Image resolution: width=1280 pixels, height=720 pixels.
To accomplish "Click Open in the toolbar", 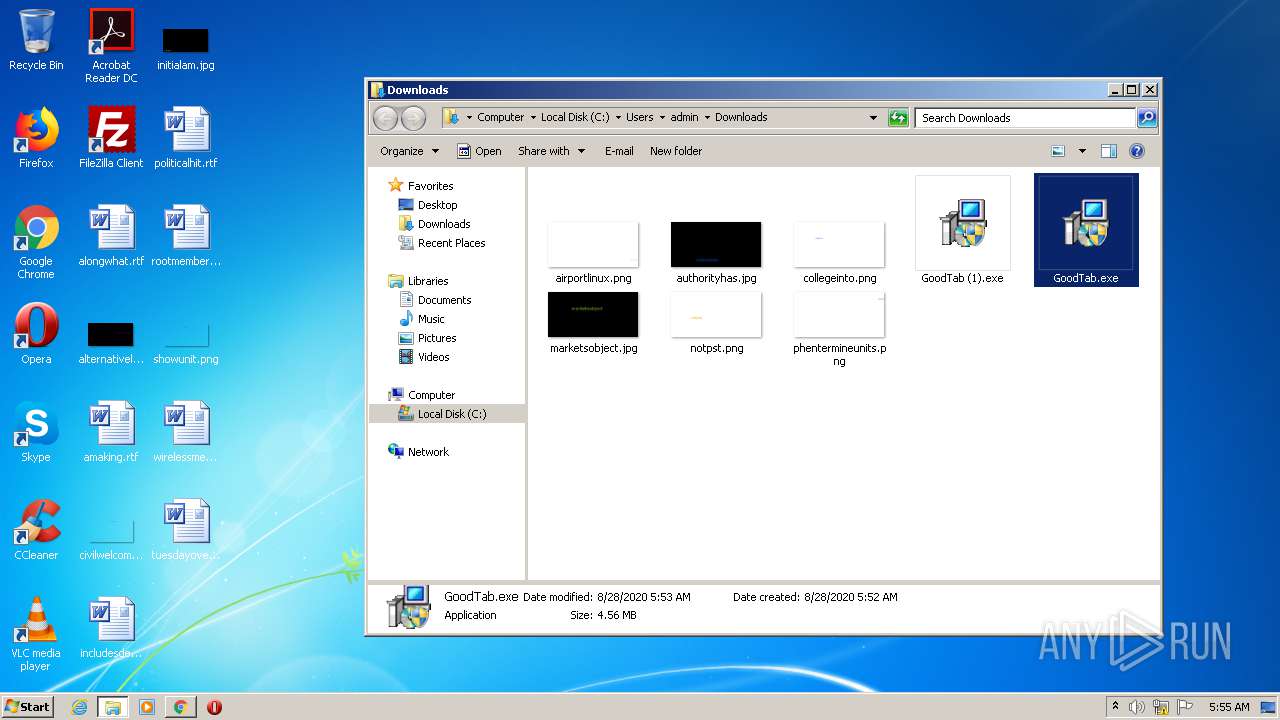I will coord(479,151).
